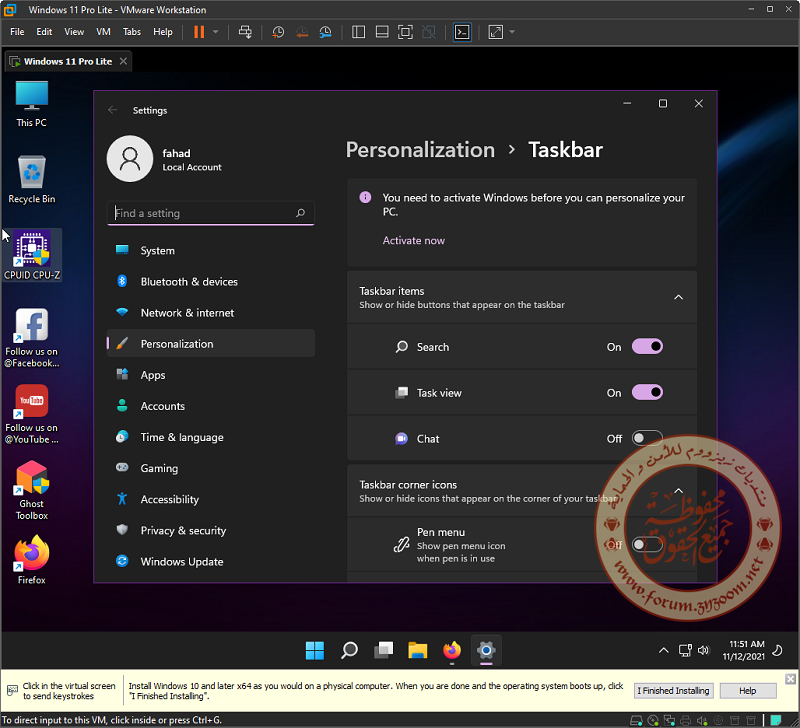Click the magnifier in Find a setting
The width and height of the screenshot is (800, 728).
301,213
